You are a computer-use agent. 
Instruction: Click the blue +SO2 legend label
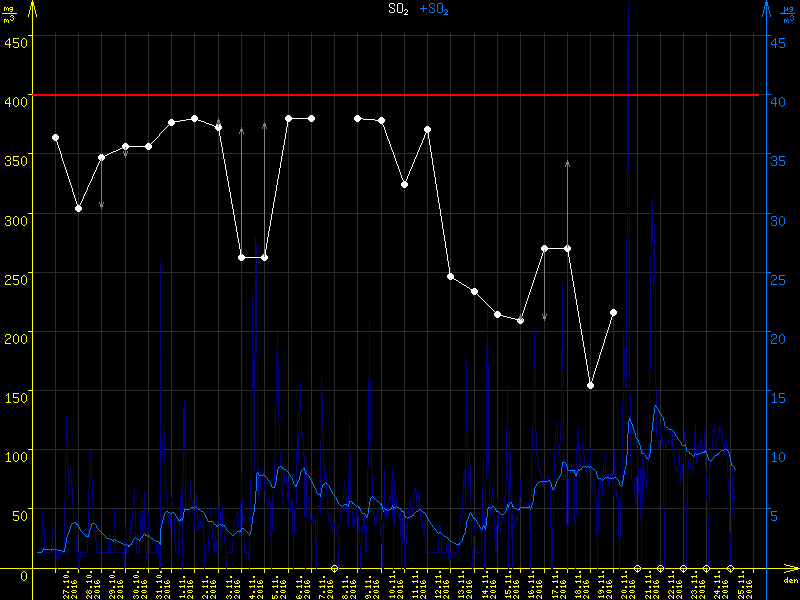tap(434, 9)
